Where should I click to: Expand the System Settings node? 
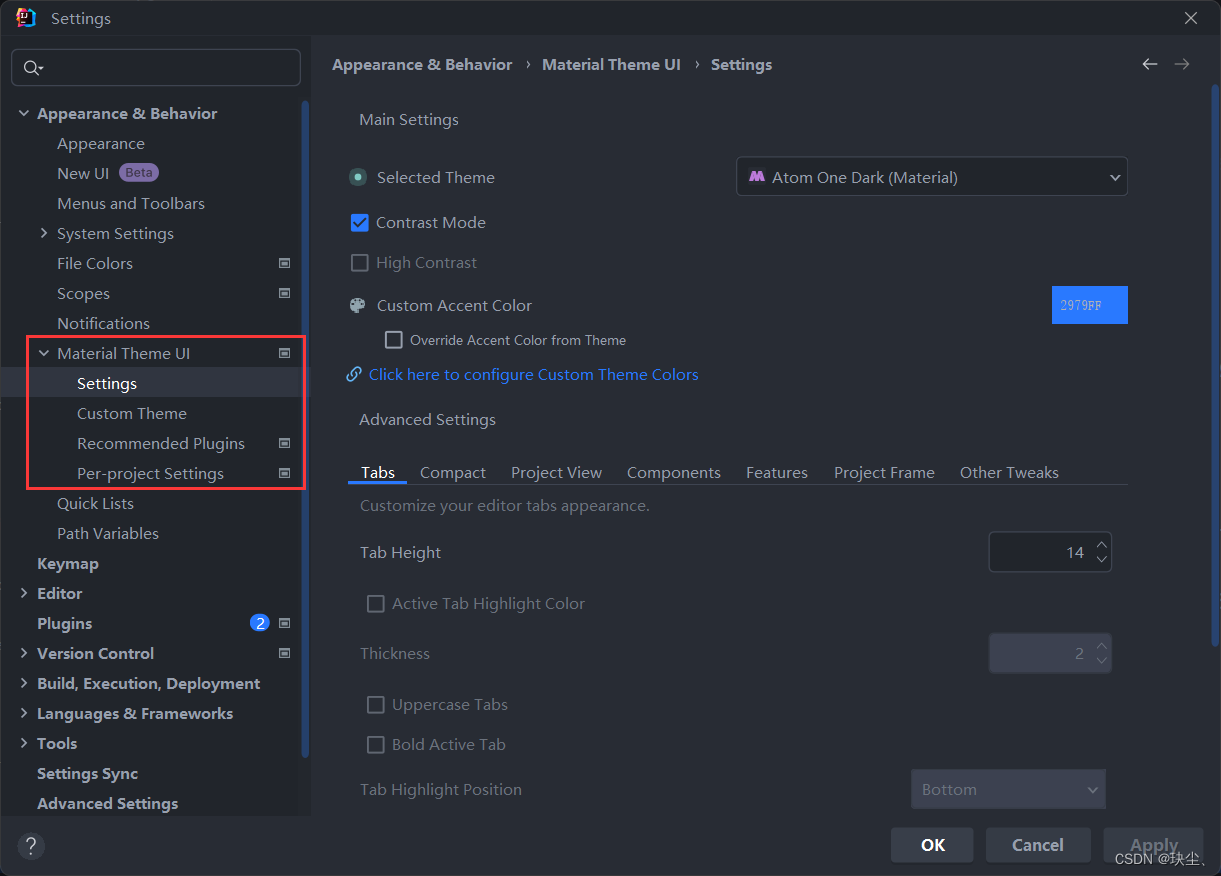[x=44, y=233]
